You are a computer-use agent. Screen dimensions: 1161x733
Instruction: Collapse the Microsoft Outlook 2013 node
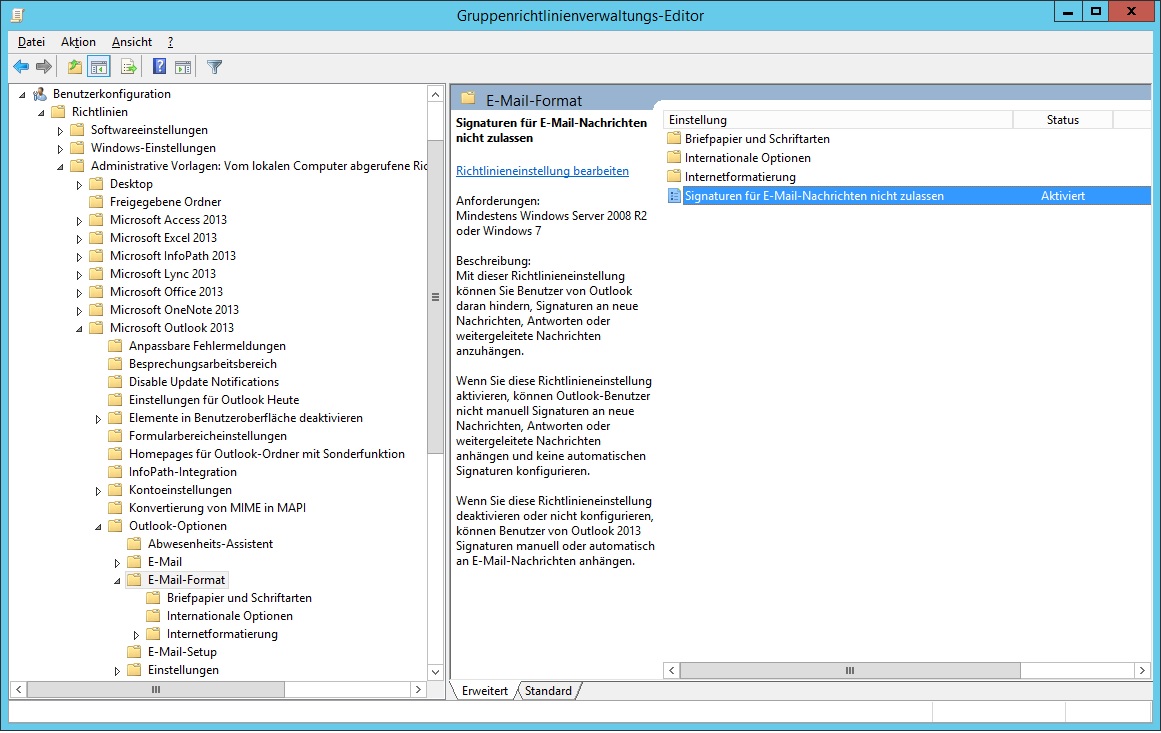(x=79, y=329)
